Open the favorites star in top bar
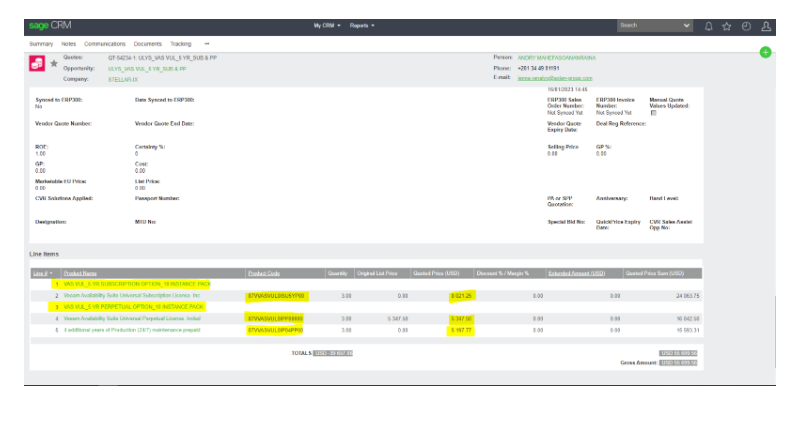 point(727,26)
